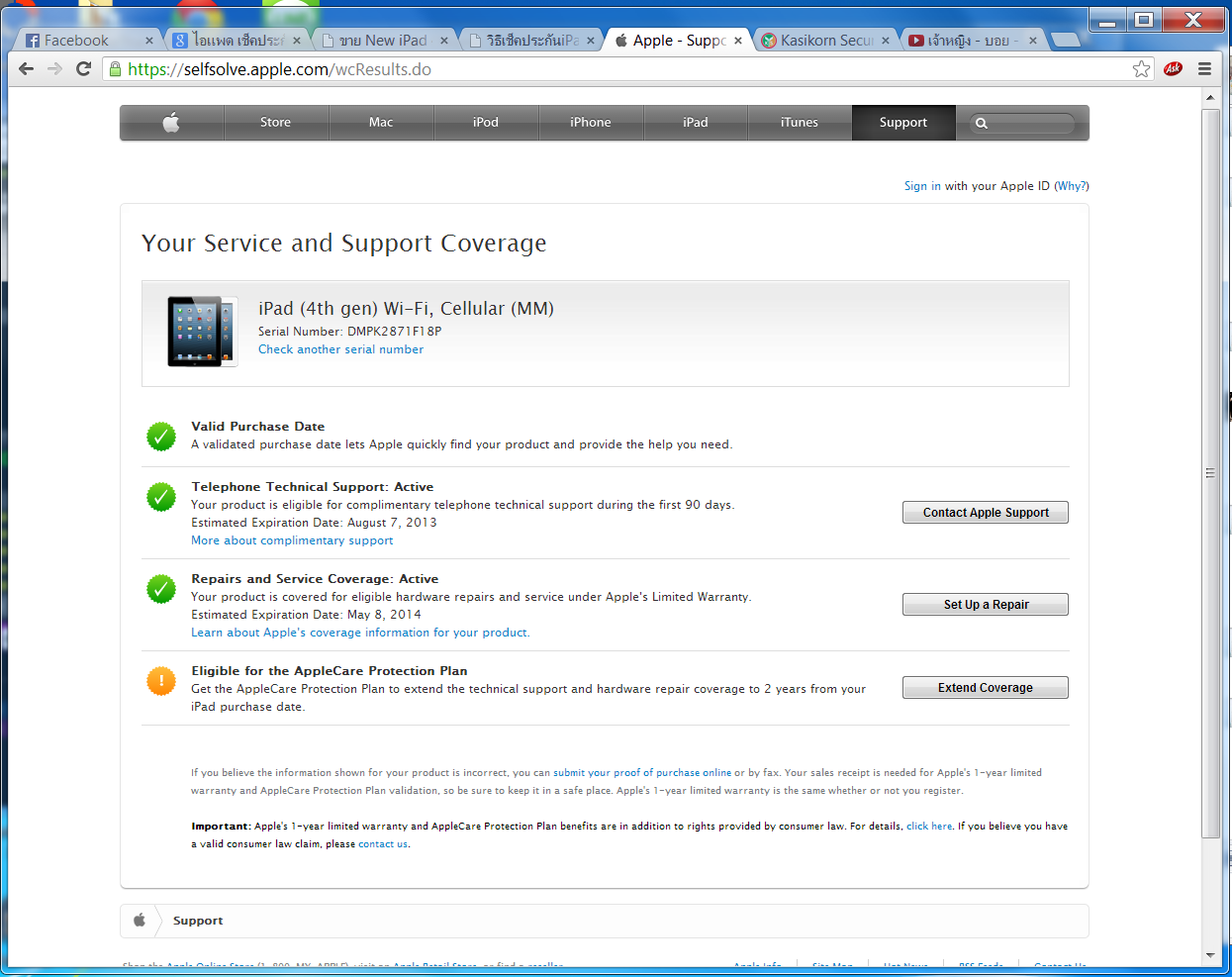This screenshot has height=977, width=1232.
Task: Click the (Why?) link
Action: tap(1072, 186)
